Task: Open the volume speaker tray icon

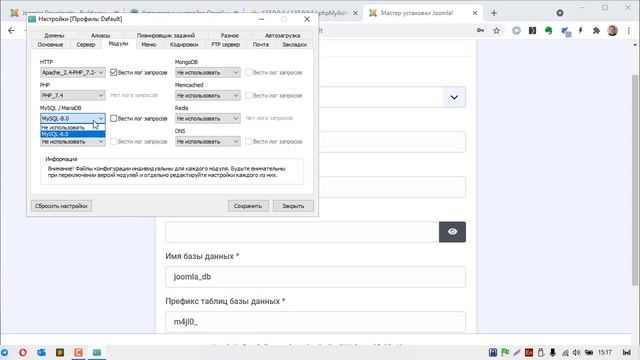Action: coord(576,352)
